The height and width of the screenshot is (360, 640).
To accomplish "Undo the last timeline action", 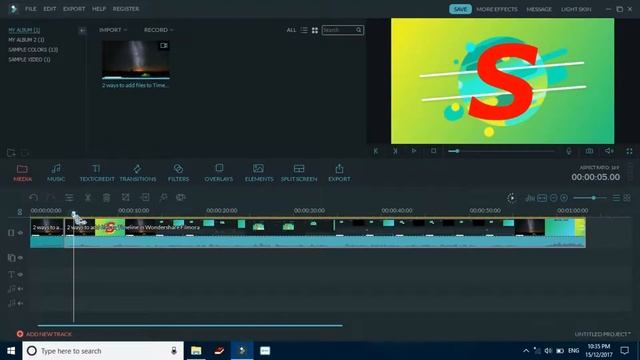I will click(33, 198).
